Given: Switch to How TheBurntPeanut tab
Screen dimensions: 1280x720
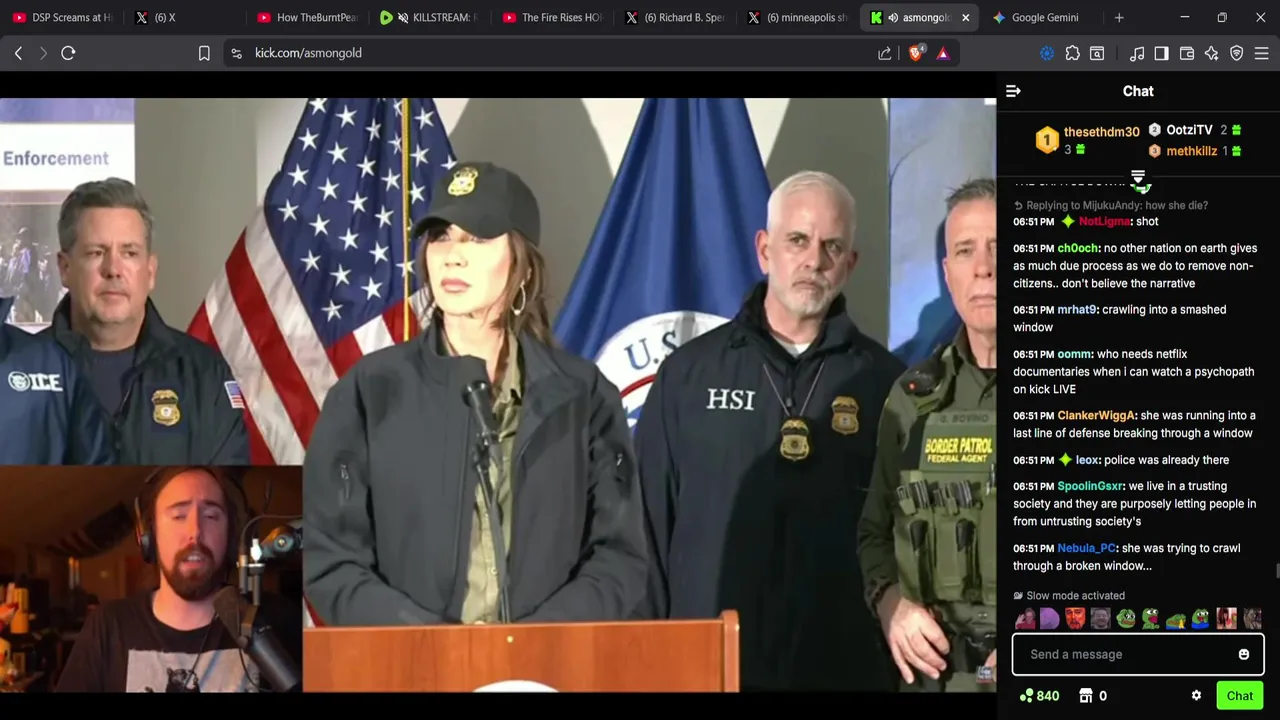Looking at the screenshot, I should click(307, 17).
